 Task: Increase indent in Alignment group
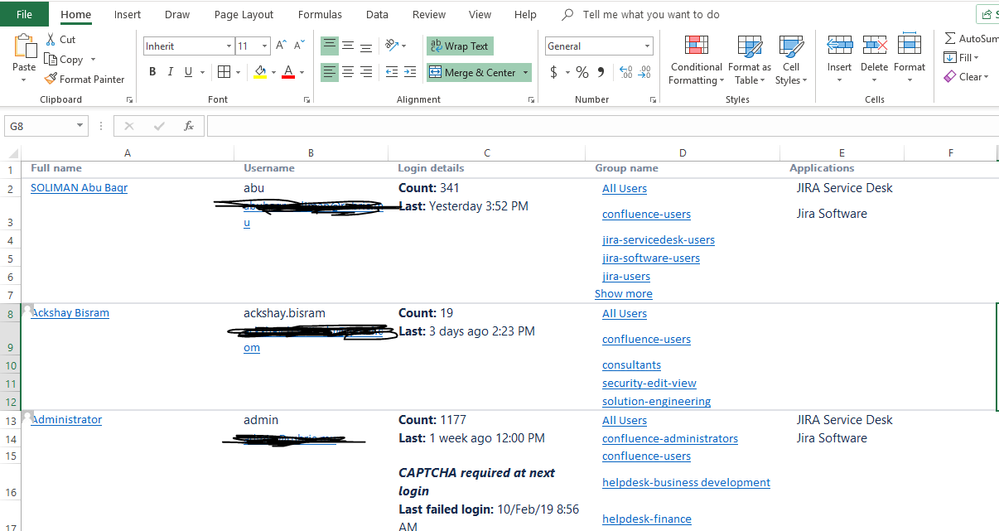[410, 72]
